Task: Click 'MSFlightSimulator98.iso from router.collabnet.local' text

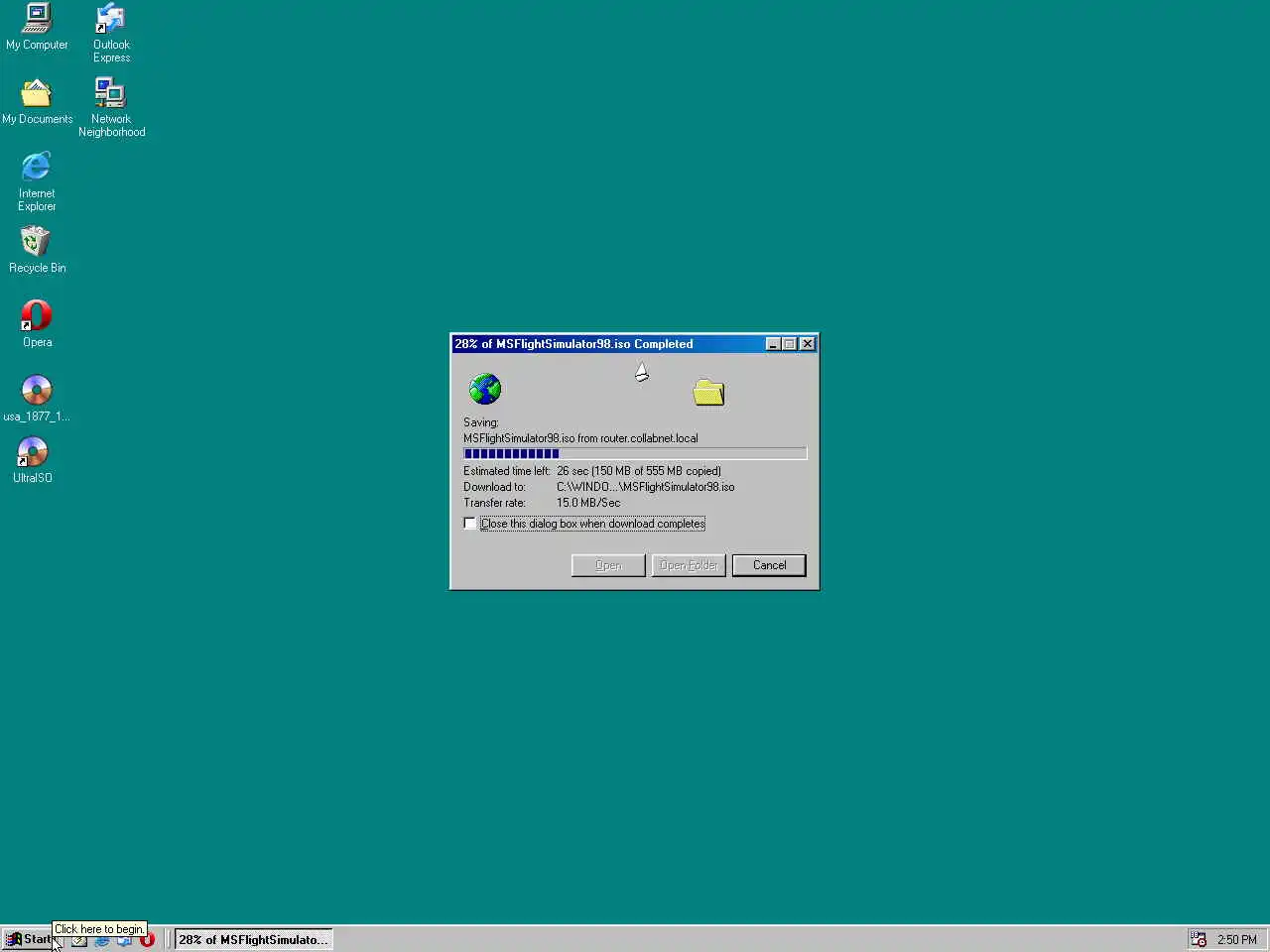Action: click(x=580, y=438)
